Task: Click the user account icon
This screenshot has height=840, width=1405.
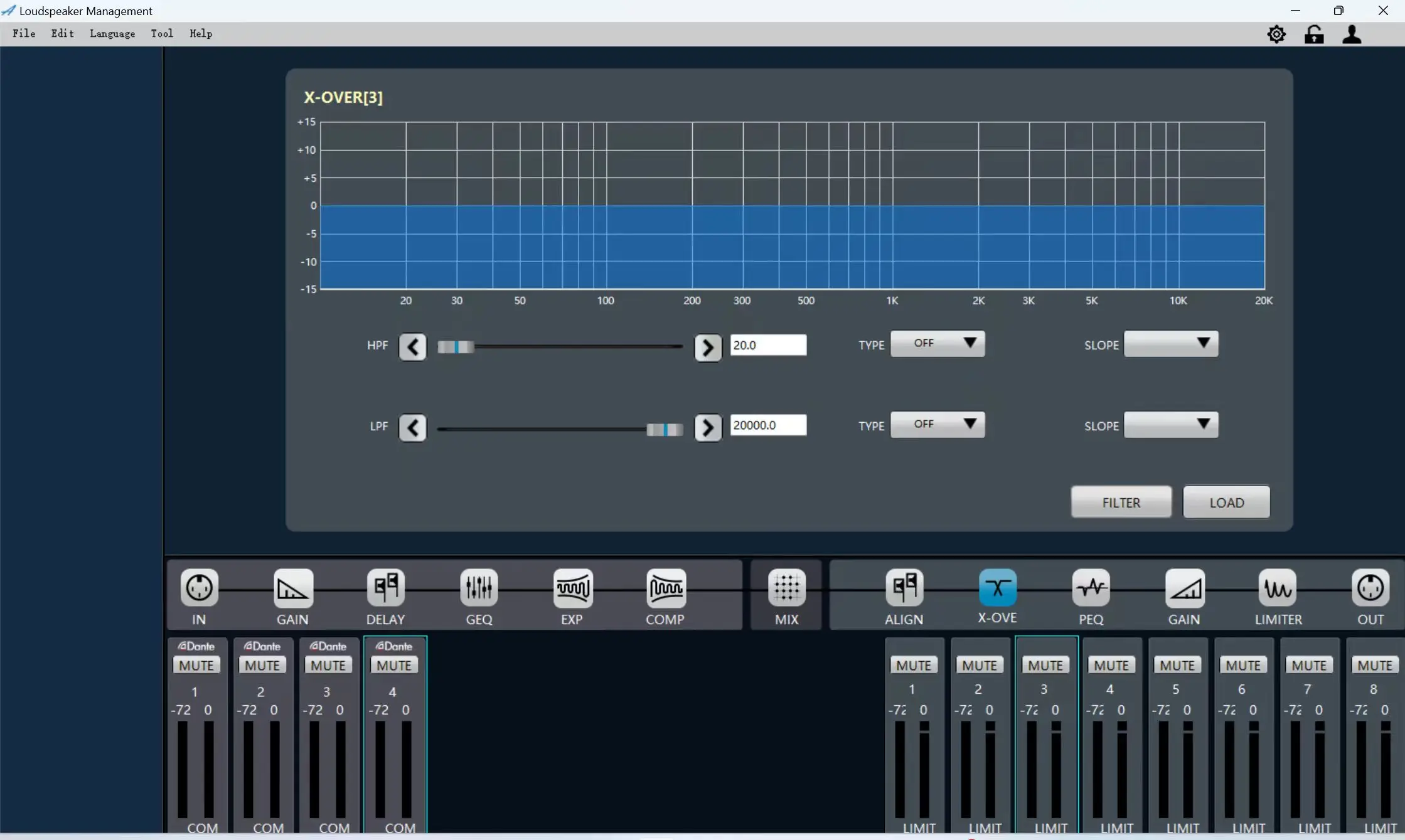Action: 1352,35
